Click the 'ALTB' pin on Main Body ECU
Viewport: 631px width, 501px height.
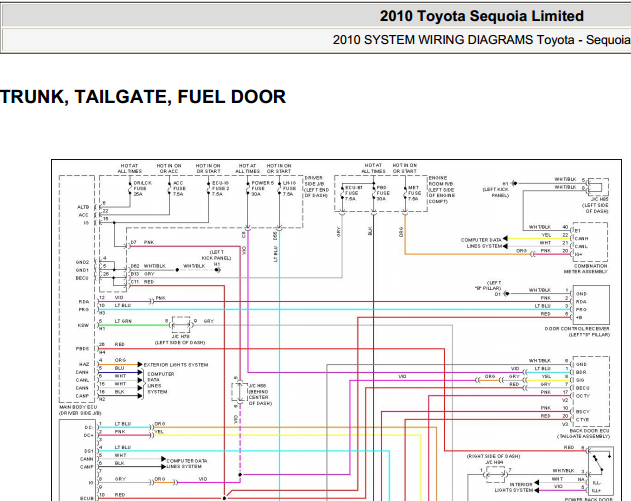pos(83,207)
